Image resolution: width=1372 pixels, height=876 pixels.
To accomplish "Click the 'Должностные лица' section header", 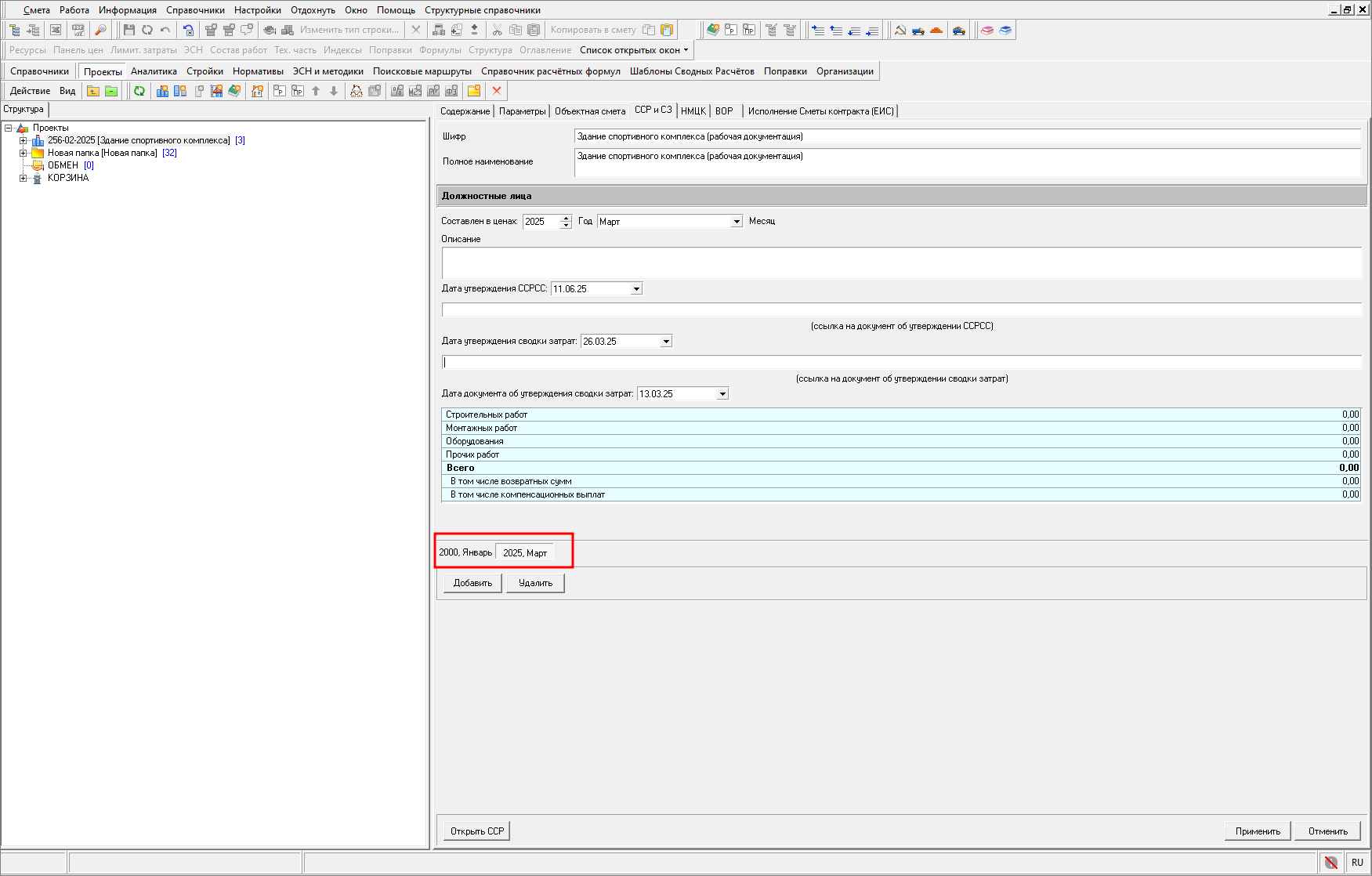I will 902,196.
